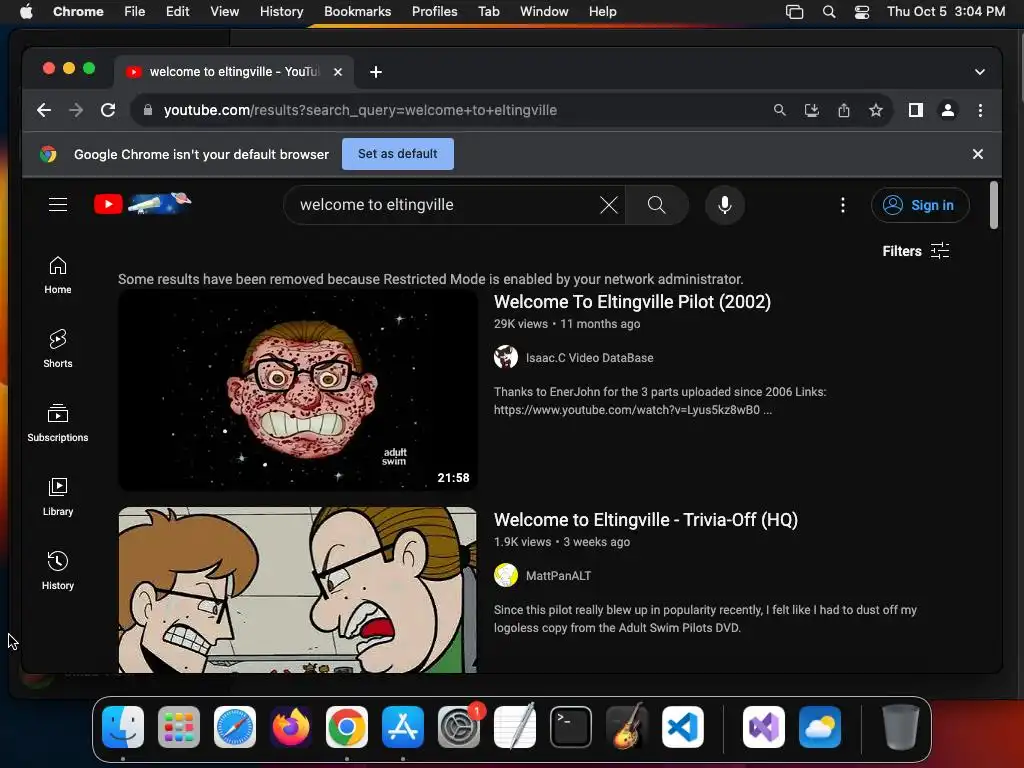Open History in the sidebar
The image size is (1024, 768).
[x=57, y=571]
